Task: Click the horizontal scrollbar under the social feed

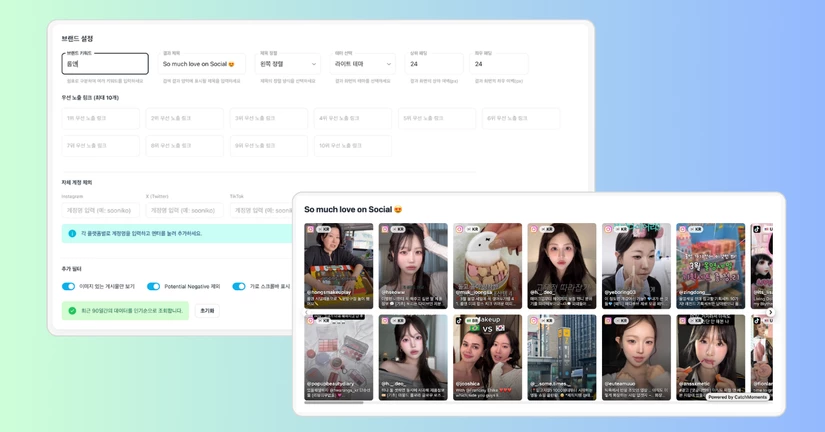Action: [334, 403]
